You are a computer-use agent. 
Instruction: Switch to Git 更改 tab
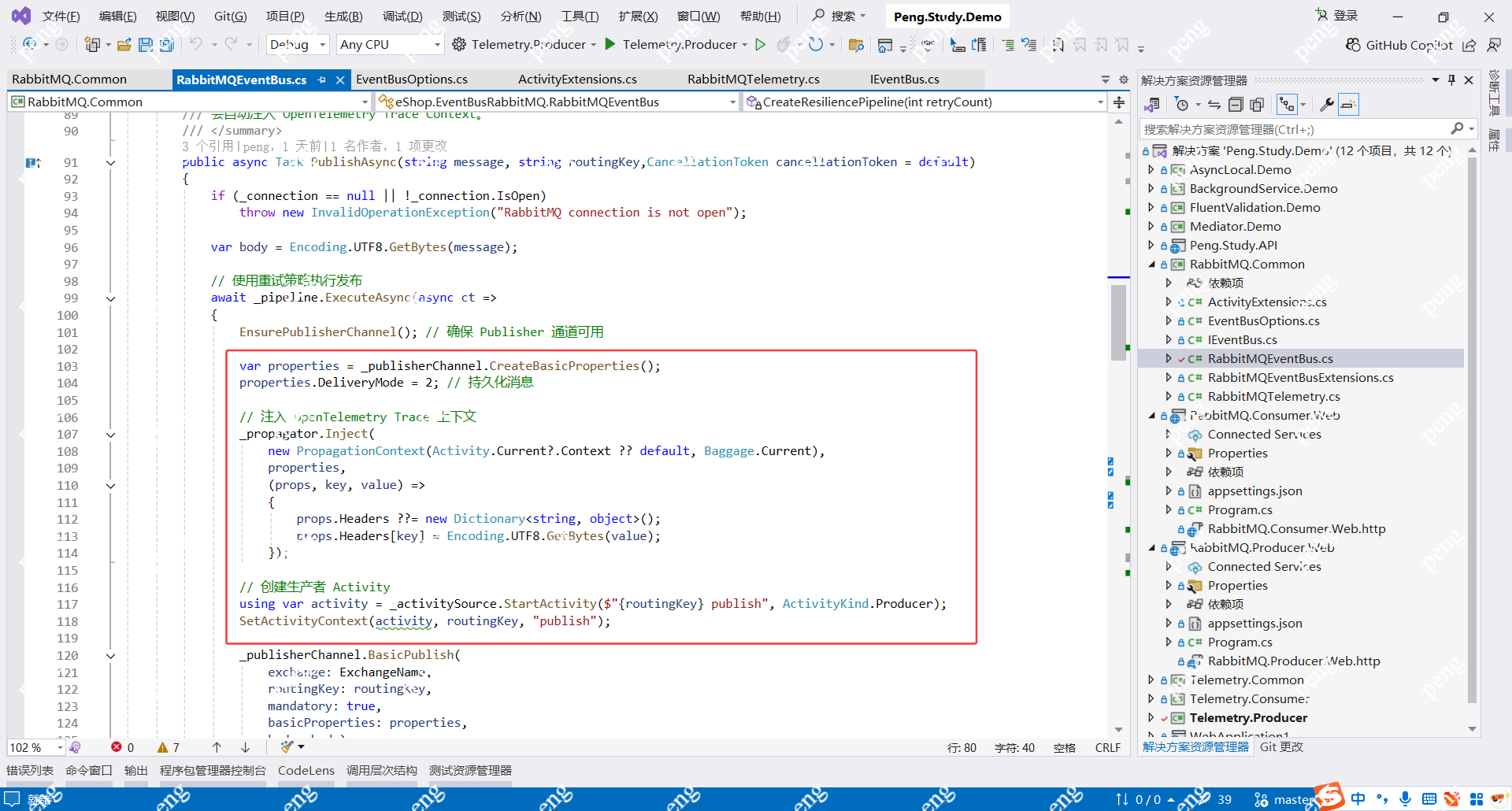coord(1281,747)
